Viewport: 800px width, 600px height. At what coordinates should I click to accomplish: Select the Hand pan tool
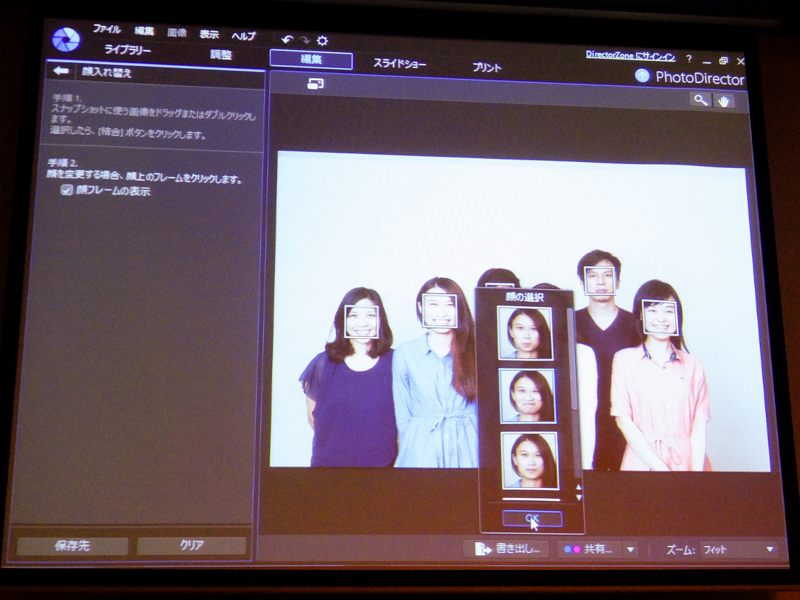point(722,102)
